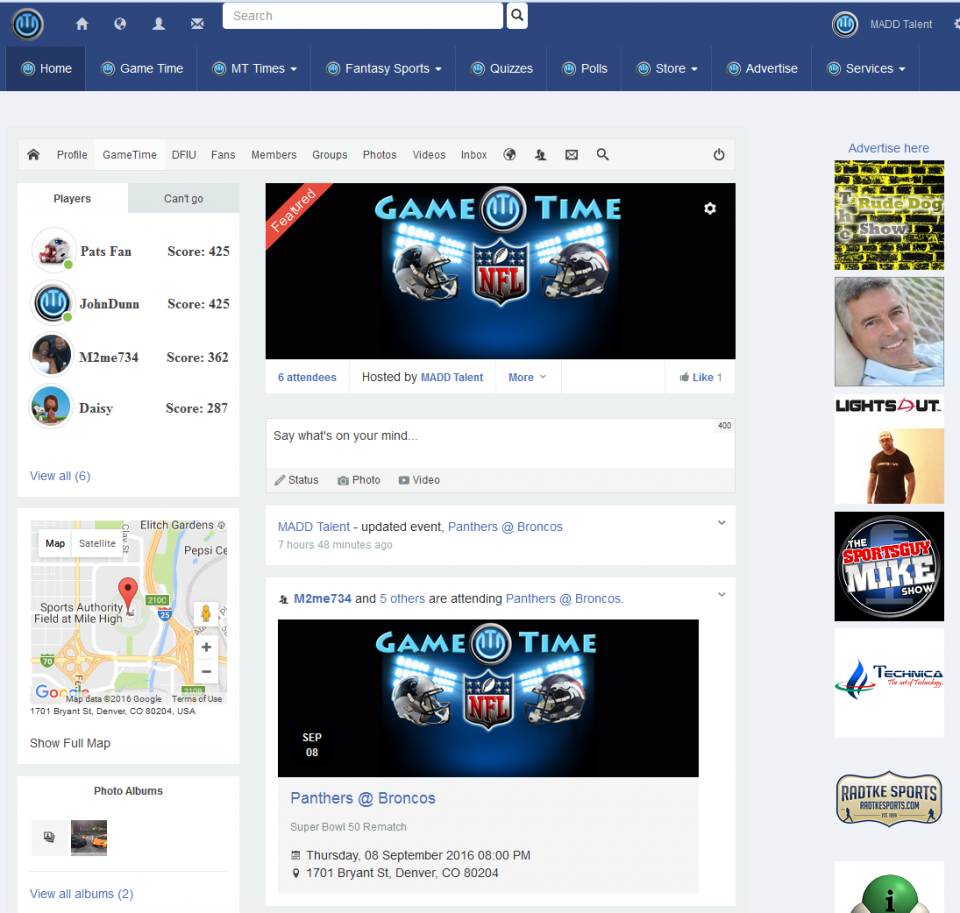Click the search magnifier button beside search box
The height and width of the screenshot is (913, 960).
[517, 15]
